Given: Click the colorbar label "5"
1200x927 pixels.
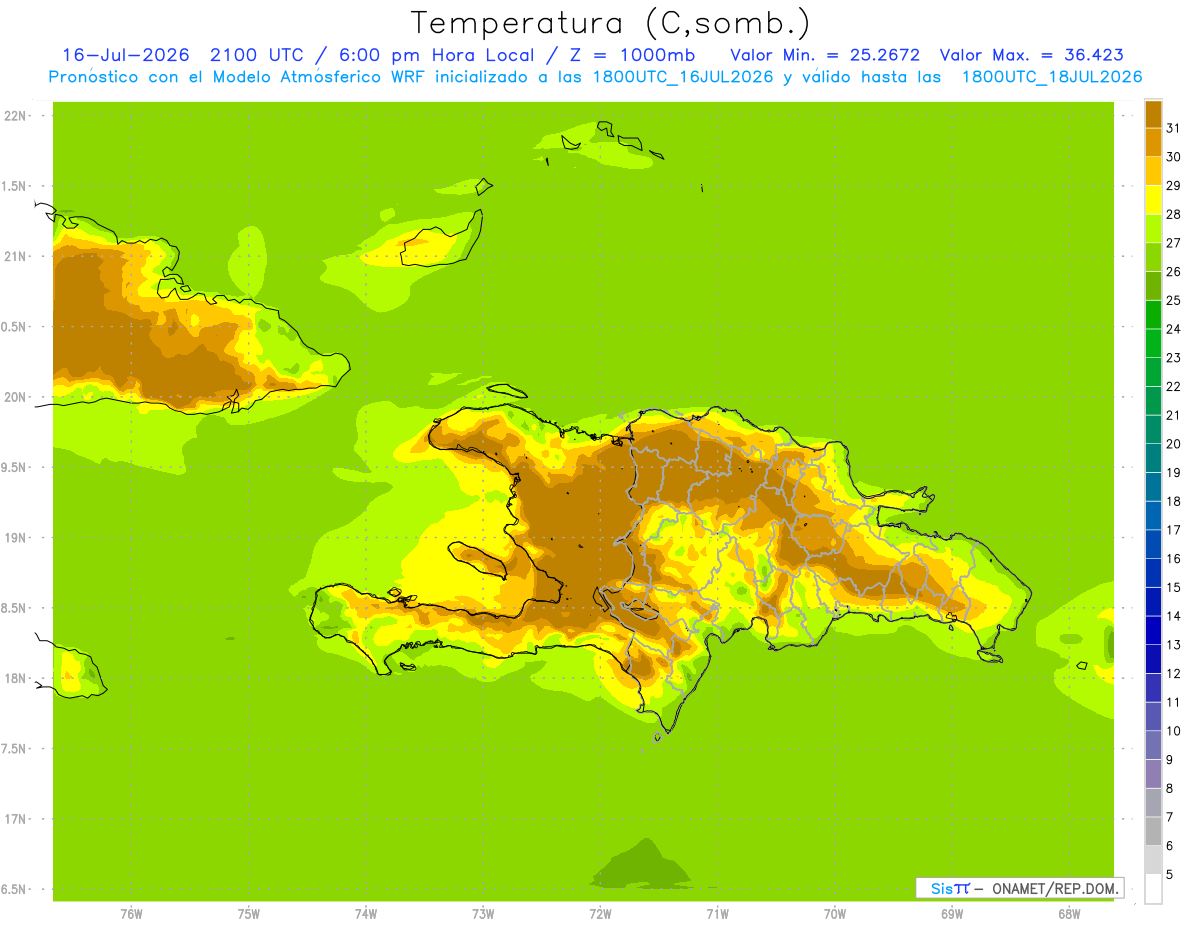Looking at the screenshot, I should (x=1169, y=875).
